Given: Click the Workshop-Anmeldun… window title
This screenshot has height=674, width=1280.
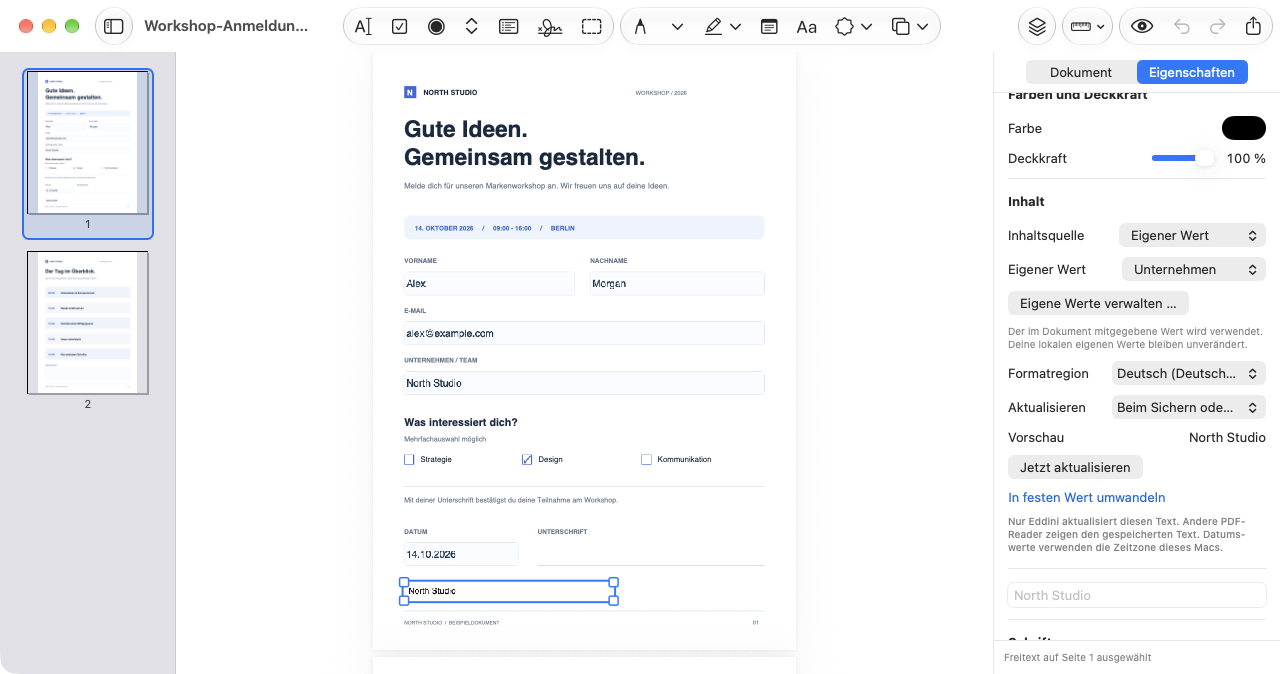Looking at the screenshot, I should click(x=226, y=26).
